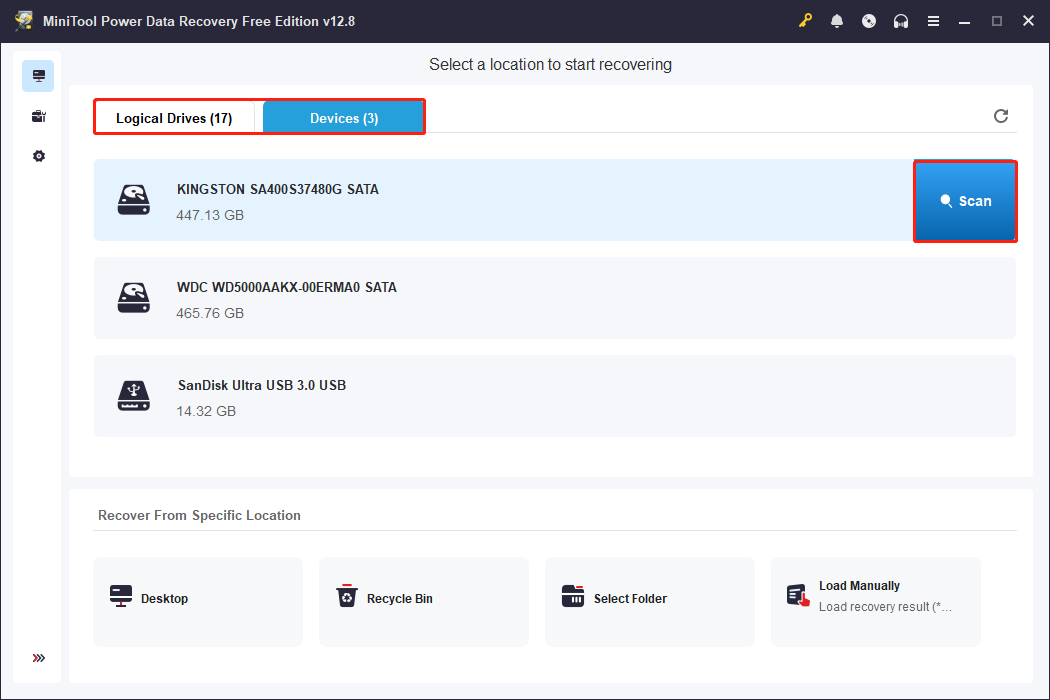Select the KINGSTON SA400S37480G SATA drive

coord(500,201)
